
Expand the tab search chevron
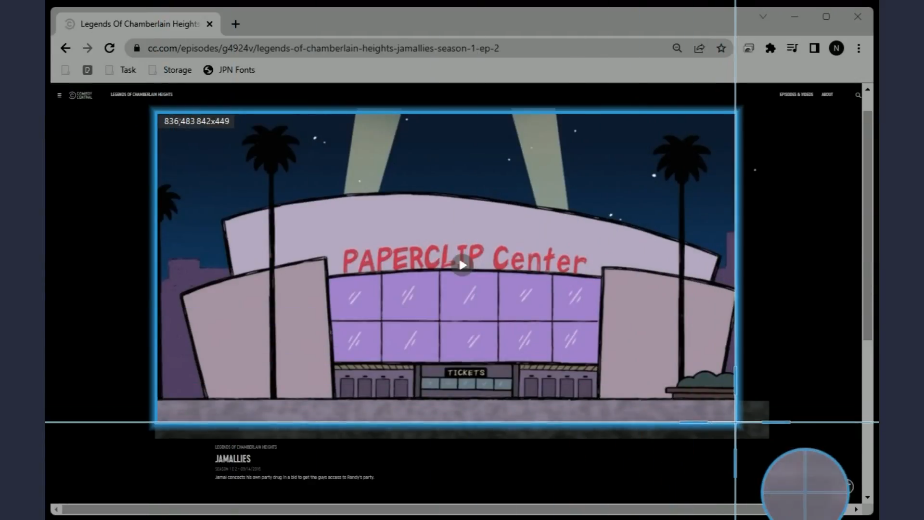pos(763,17)
